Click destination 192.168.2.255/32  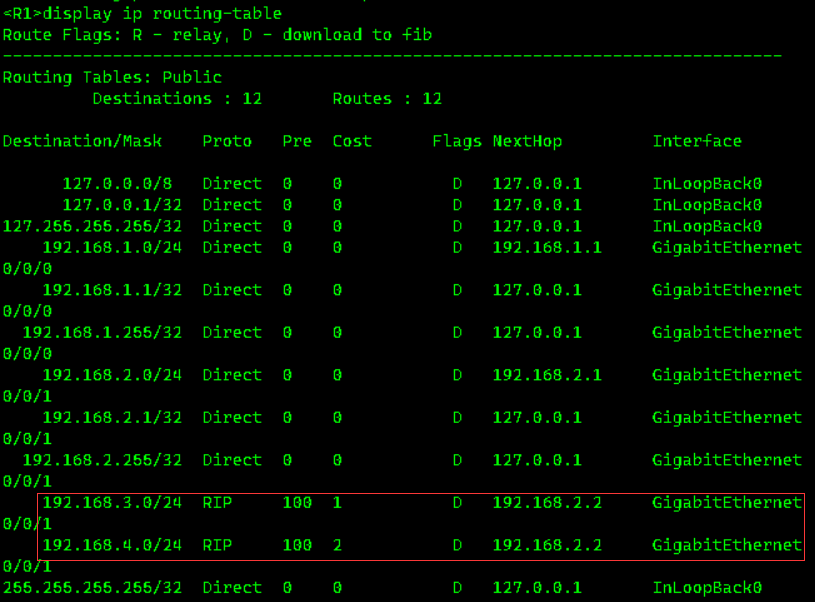pyautogui.click(x=102, y=460)
